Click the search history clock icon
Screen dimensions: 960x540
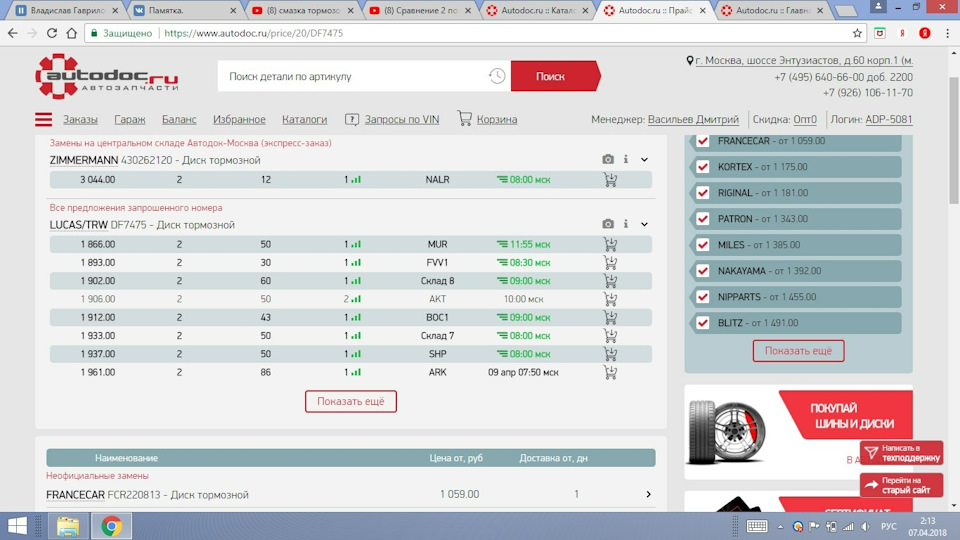497,76
